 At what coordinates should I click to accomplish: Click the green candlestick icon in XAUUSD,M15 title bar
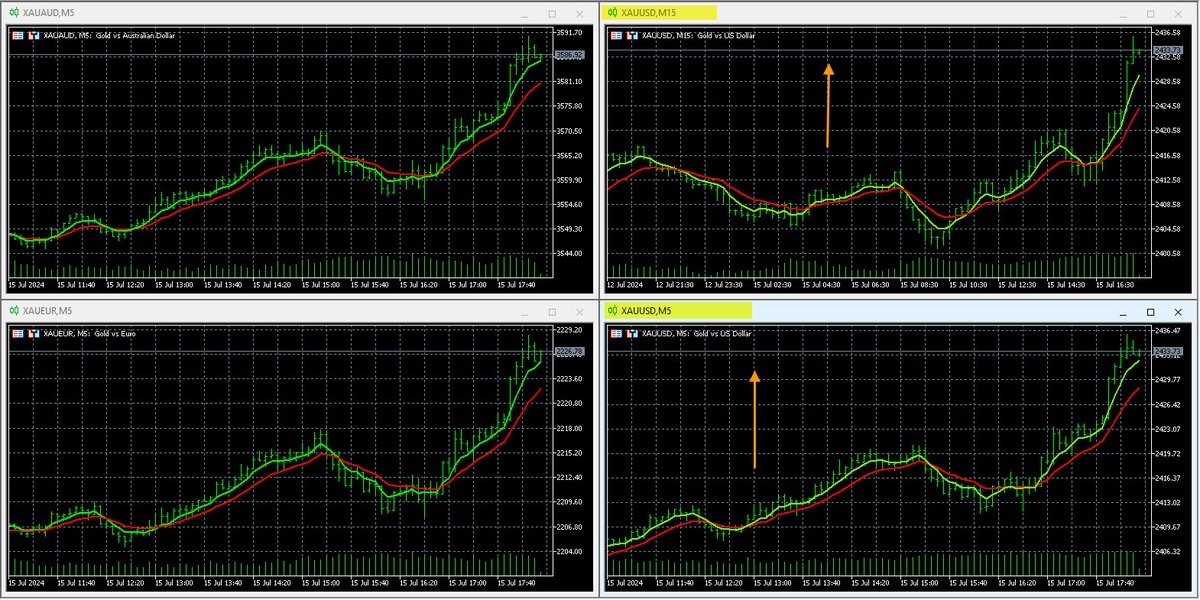[611, 14]
